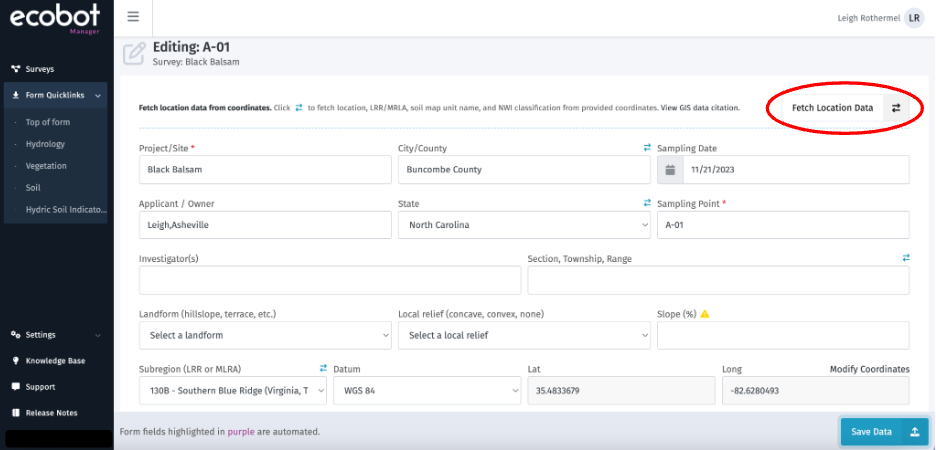Screen dimensions: 936x450
Task: Click fetch arrows icon beside State
Action: 646,203
